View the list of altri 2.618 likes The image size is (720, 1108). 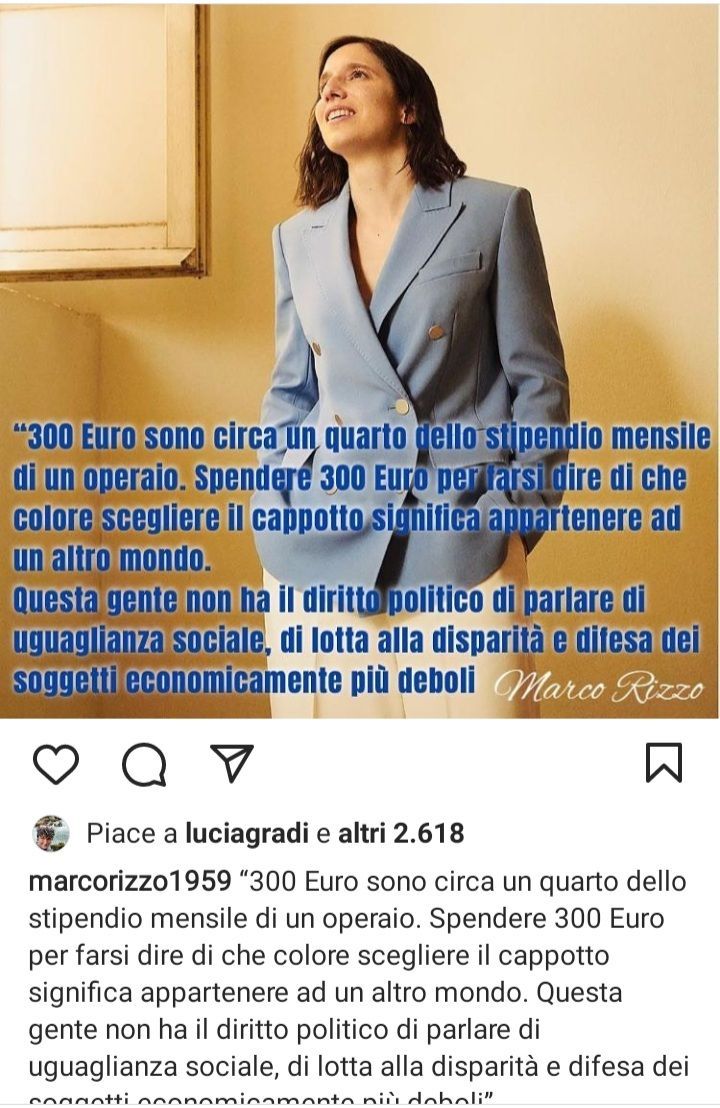(401, 833)
